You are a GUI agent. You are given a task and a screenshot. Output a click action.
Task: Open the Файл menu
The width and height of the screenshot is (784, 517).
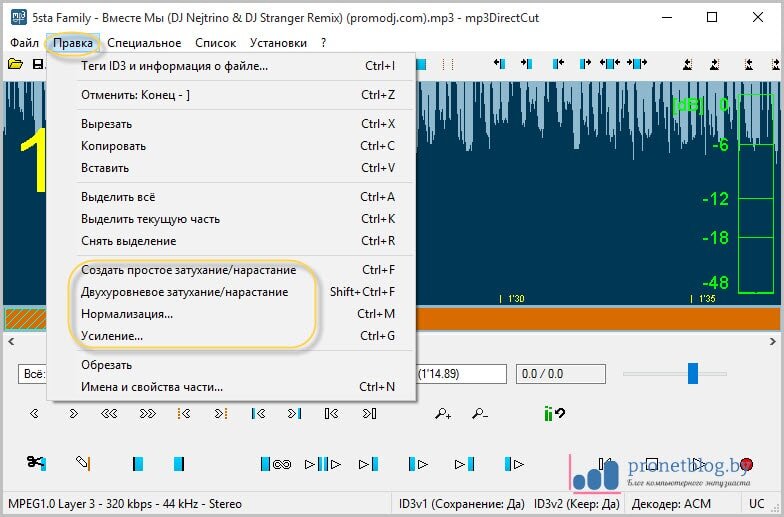[x=24, y=43]
